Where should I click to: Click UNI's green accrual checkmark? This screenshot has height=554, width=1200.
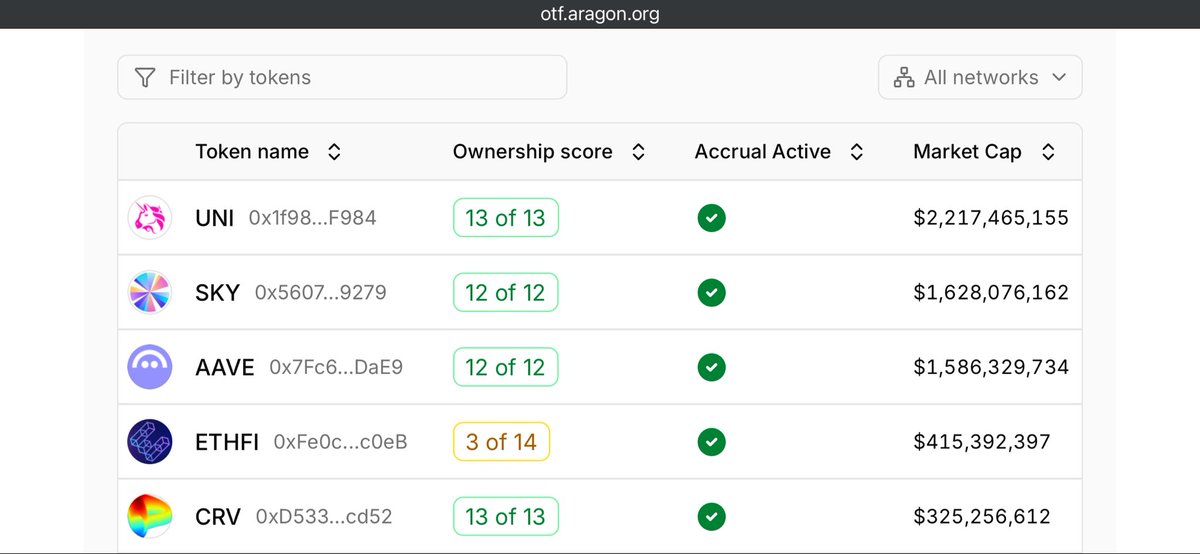711,218
